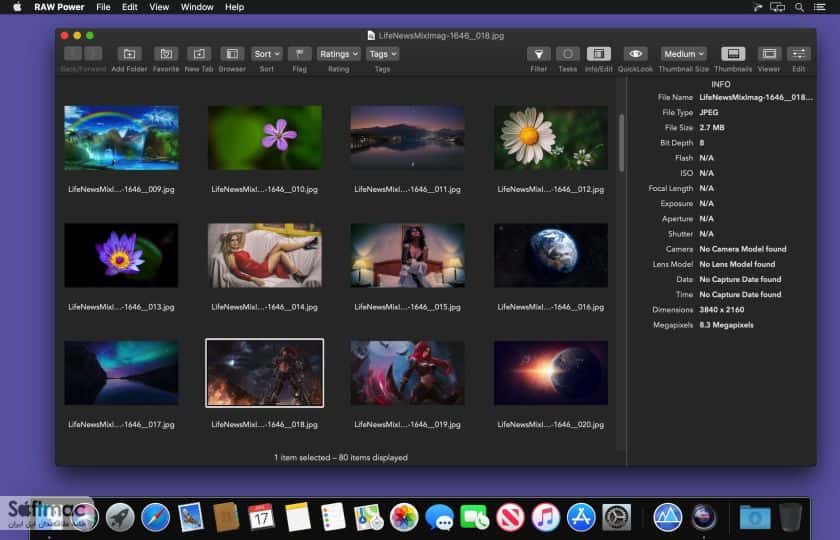Toggle the Info/Edit panel

coord(598,54)
